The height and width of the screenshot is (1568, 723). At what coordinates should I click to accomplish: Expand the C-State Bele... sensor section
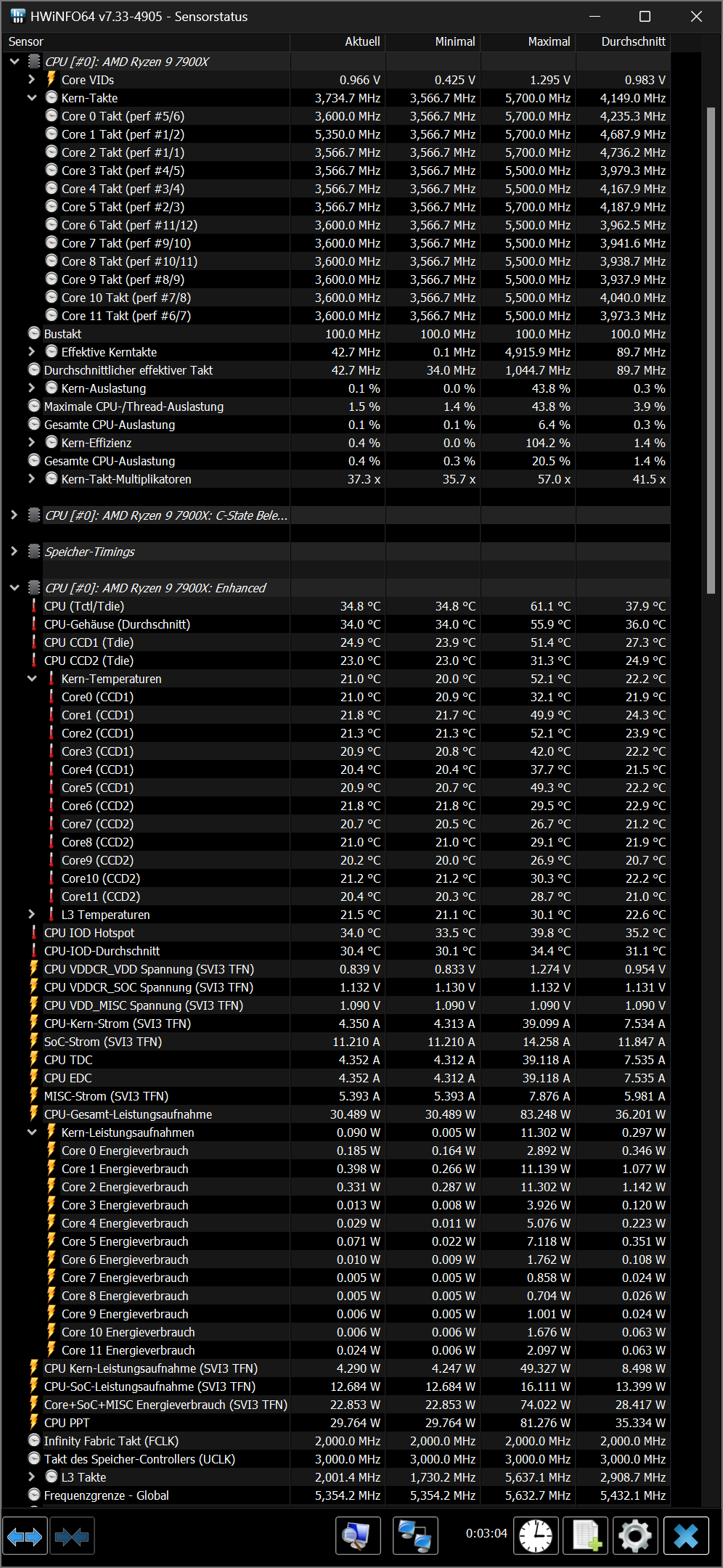click(x=15, y=515)
